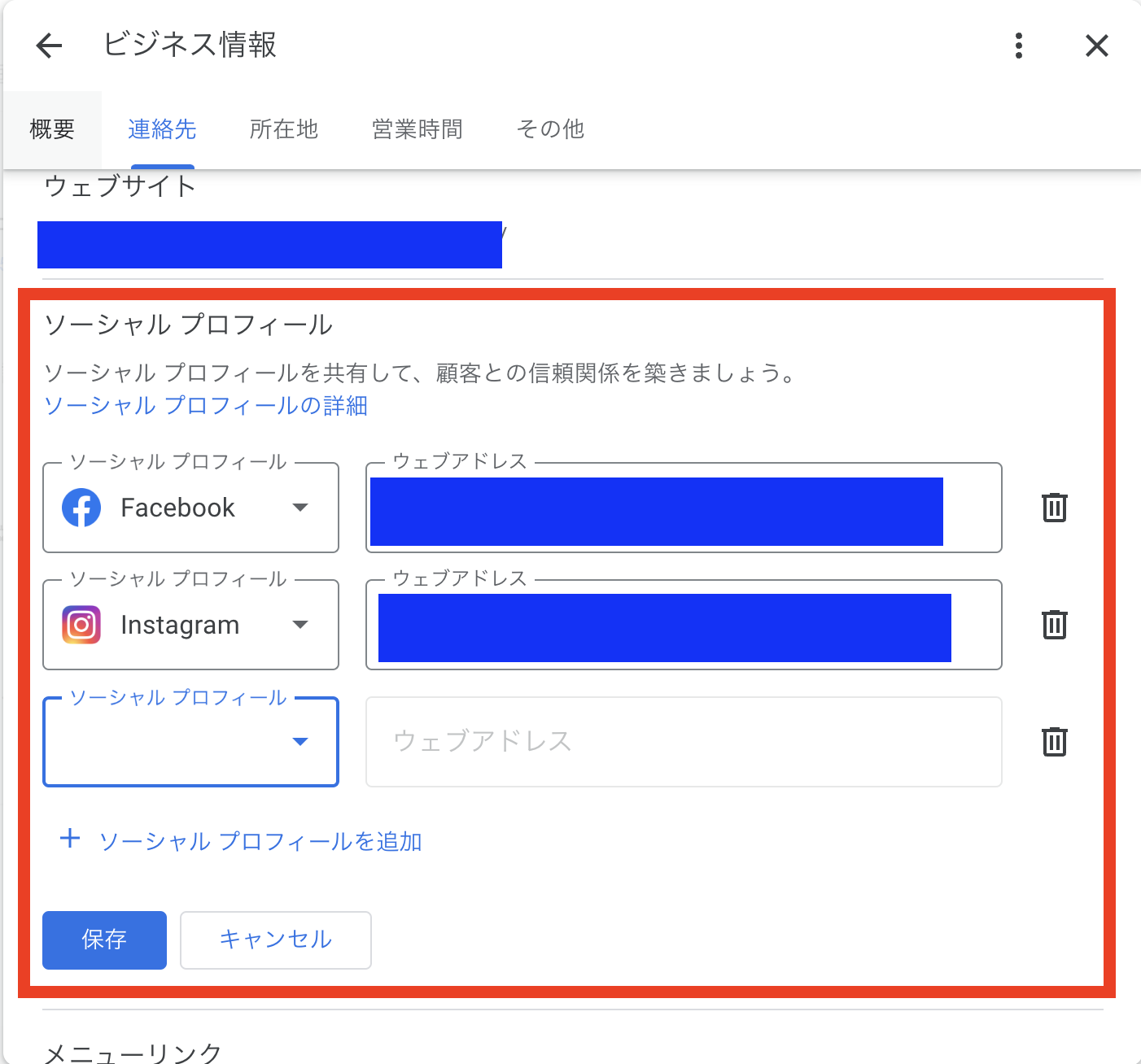Click the Facebook profile icon
Viewport: 1141px width, 1064px height.
[81, 507]
